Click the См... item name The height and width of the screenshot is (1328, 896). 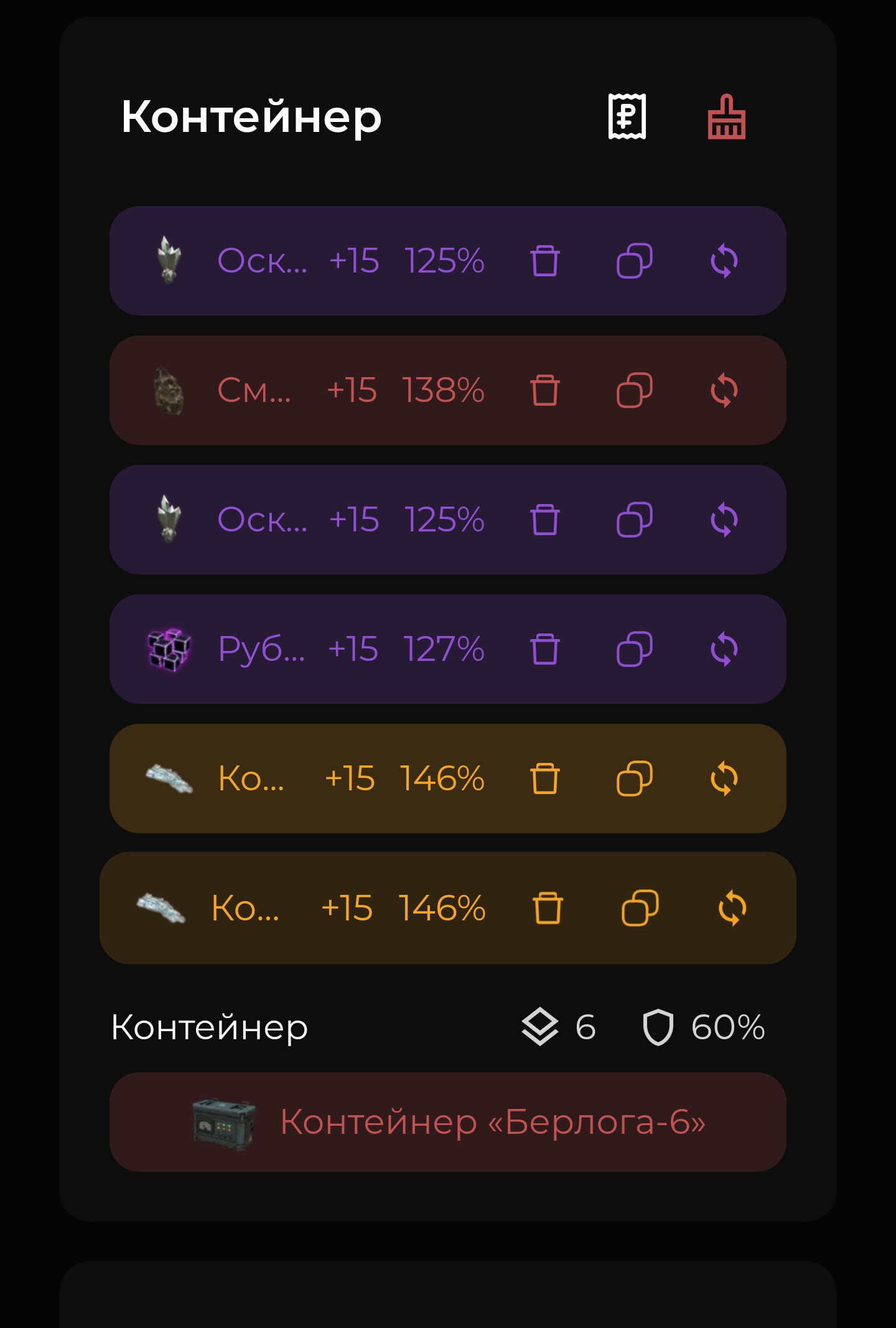[254, 390]
